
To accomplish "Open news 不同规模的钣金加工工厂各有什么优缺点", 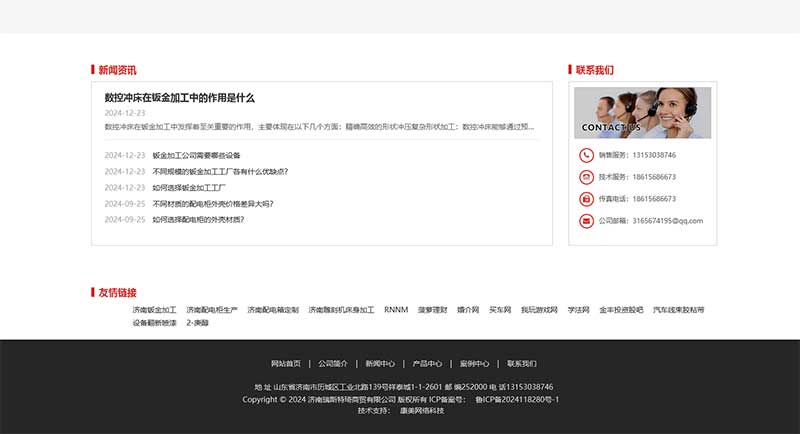I will [x=220, y=172].
